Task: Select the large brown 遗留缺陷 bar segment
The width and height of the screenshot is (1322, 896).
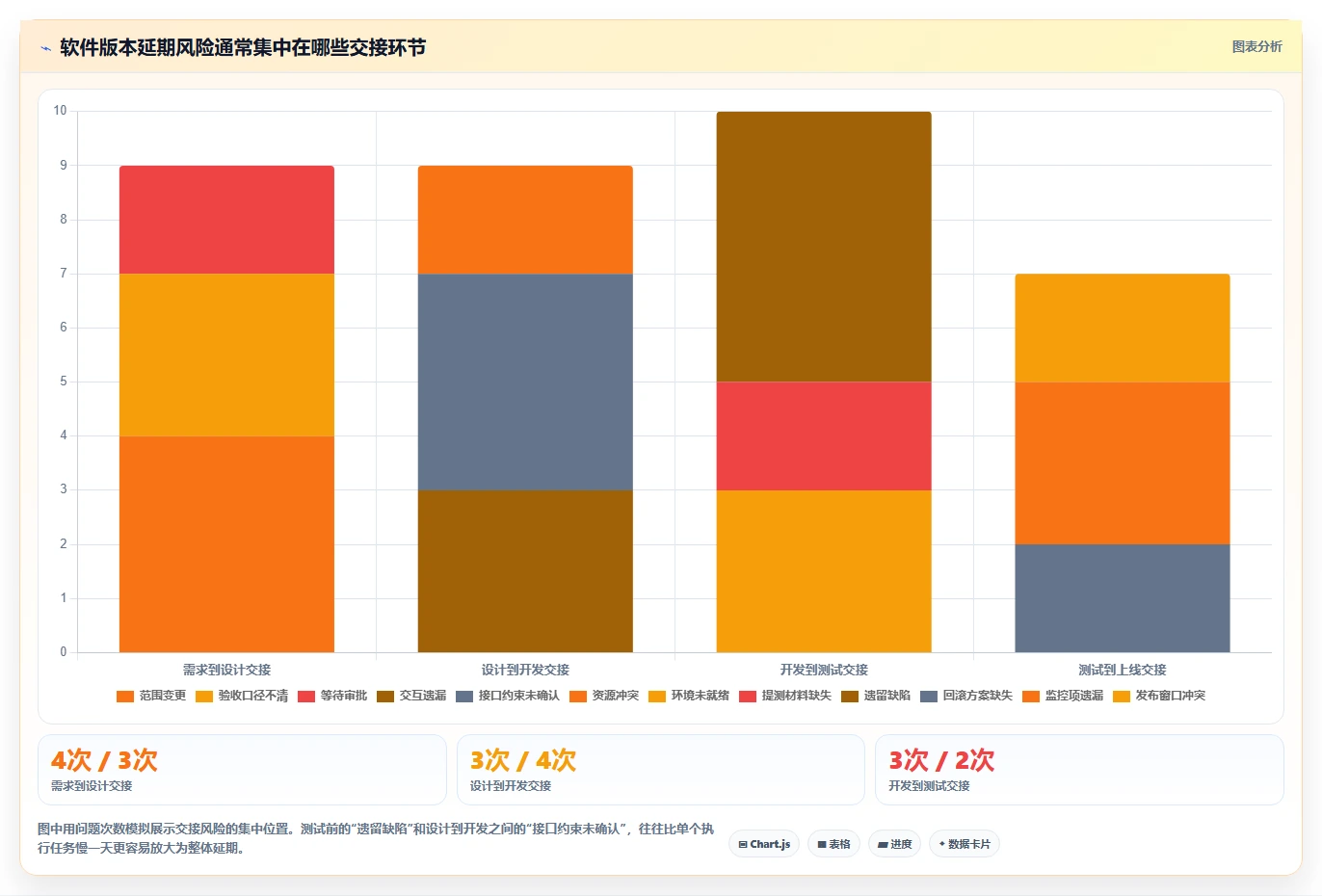Action: [824, 247]
